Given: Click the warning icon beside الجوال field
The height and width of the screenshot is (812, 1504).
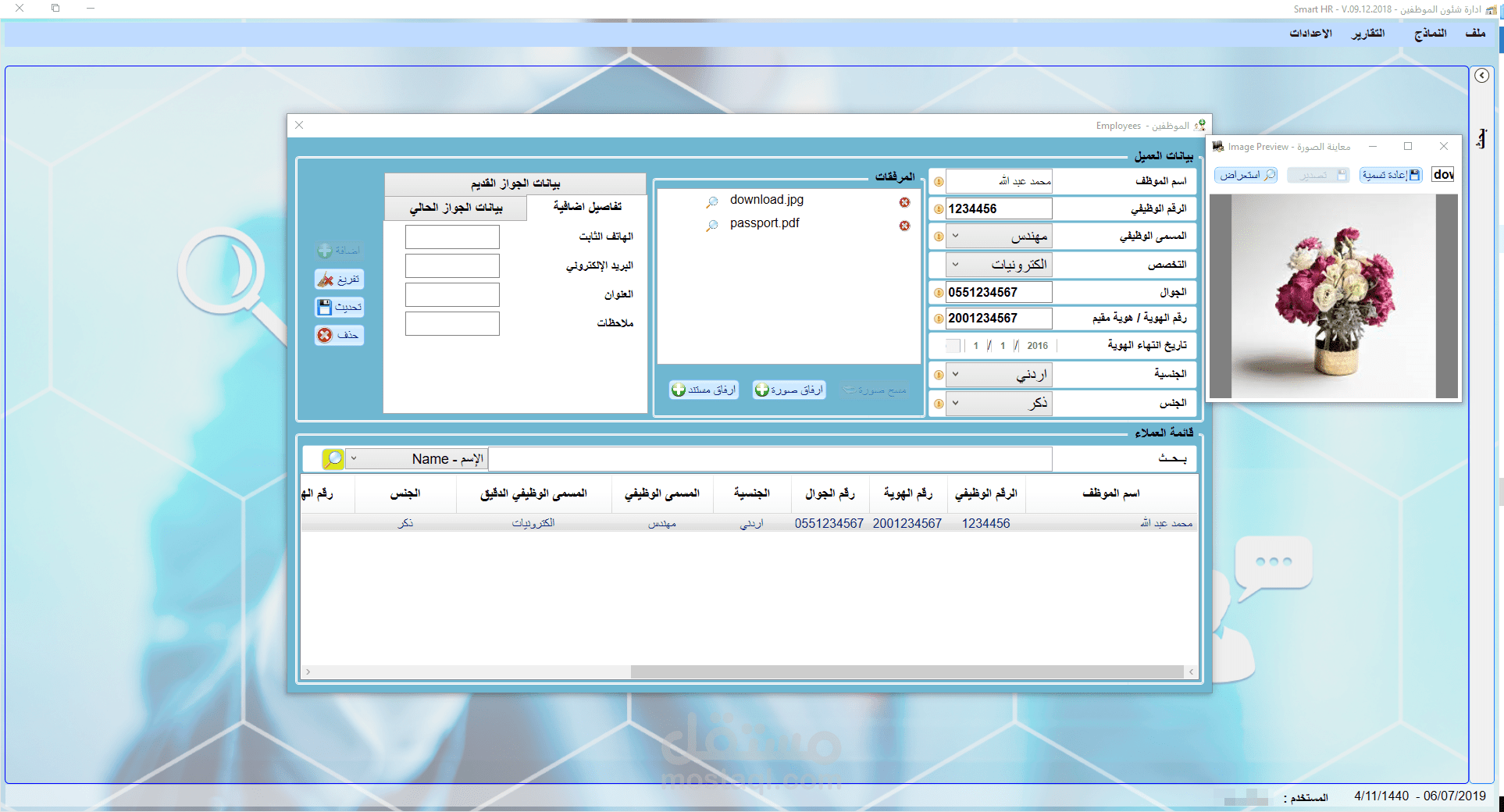Looking at the screenshot, I should click(x=939, y=292).
